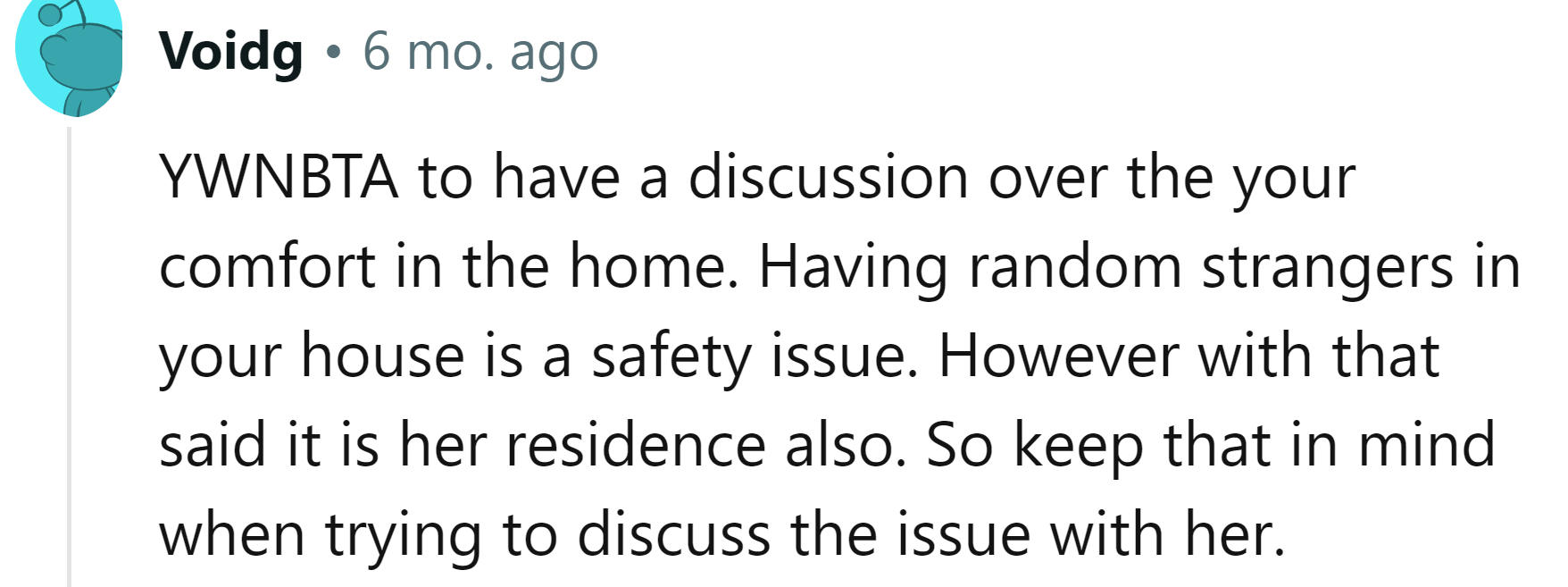Click the word 'house' in the third line
Screen dimensions: 1568x587
pyautogui.click(x=383, y=356)
